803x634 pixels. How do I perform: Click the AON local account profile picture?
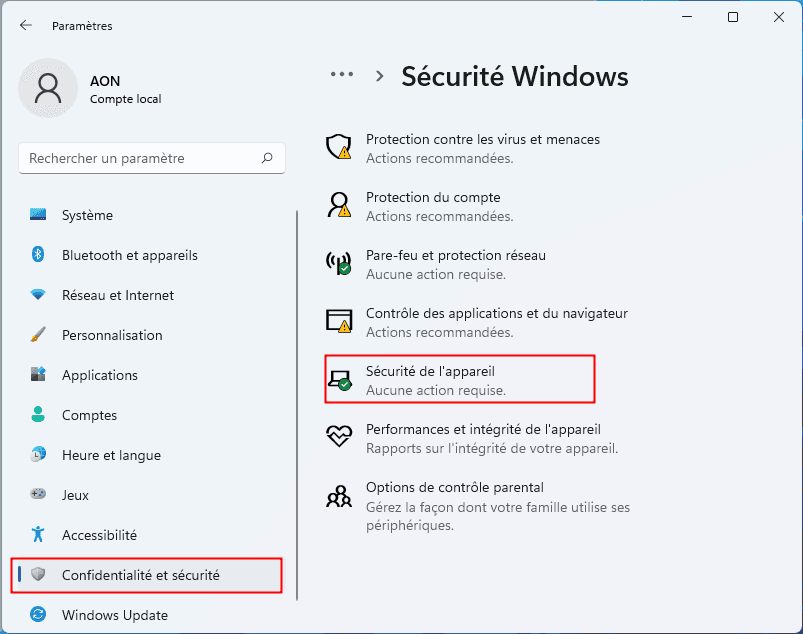(47, 88)
